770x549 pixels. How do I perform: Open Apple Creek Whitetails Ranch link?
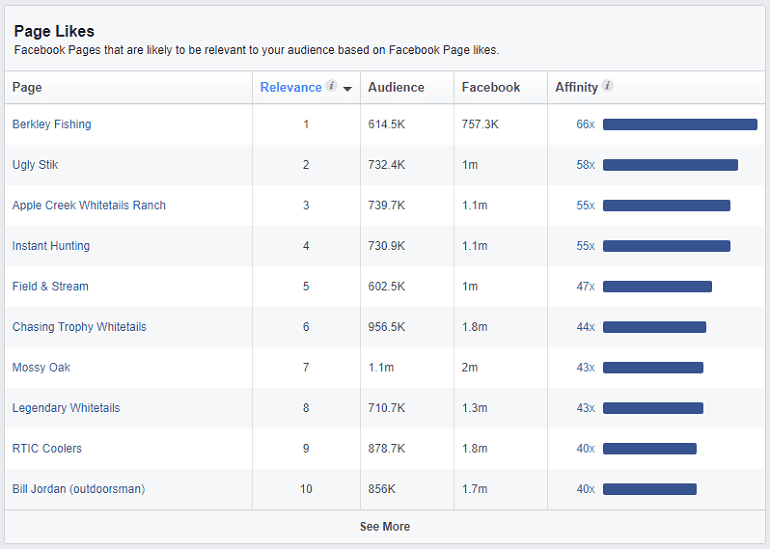coord(89,205)
